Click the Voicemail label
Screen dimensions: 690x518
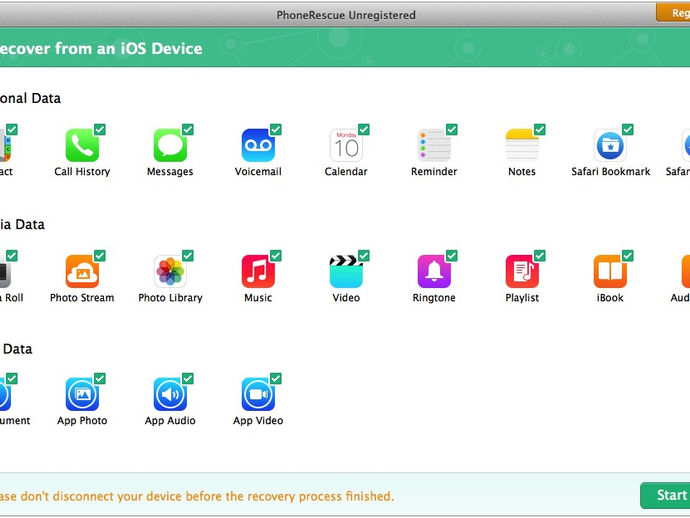pyautogui.click(x=258, y=172)
